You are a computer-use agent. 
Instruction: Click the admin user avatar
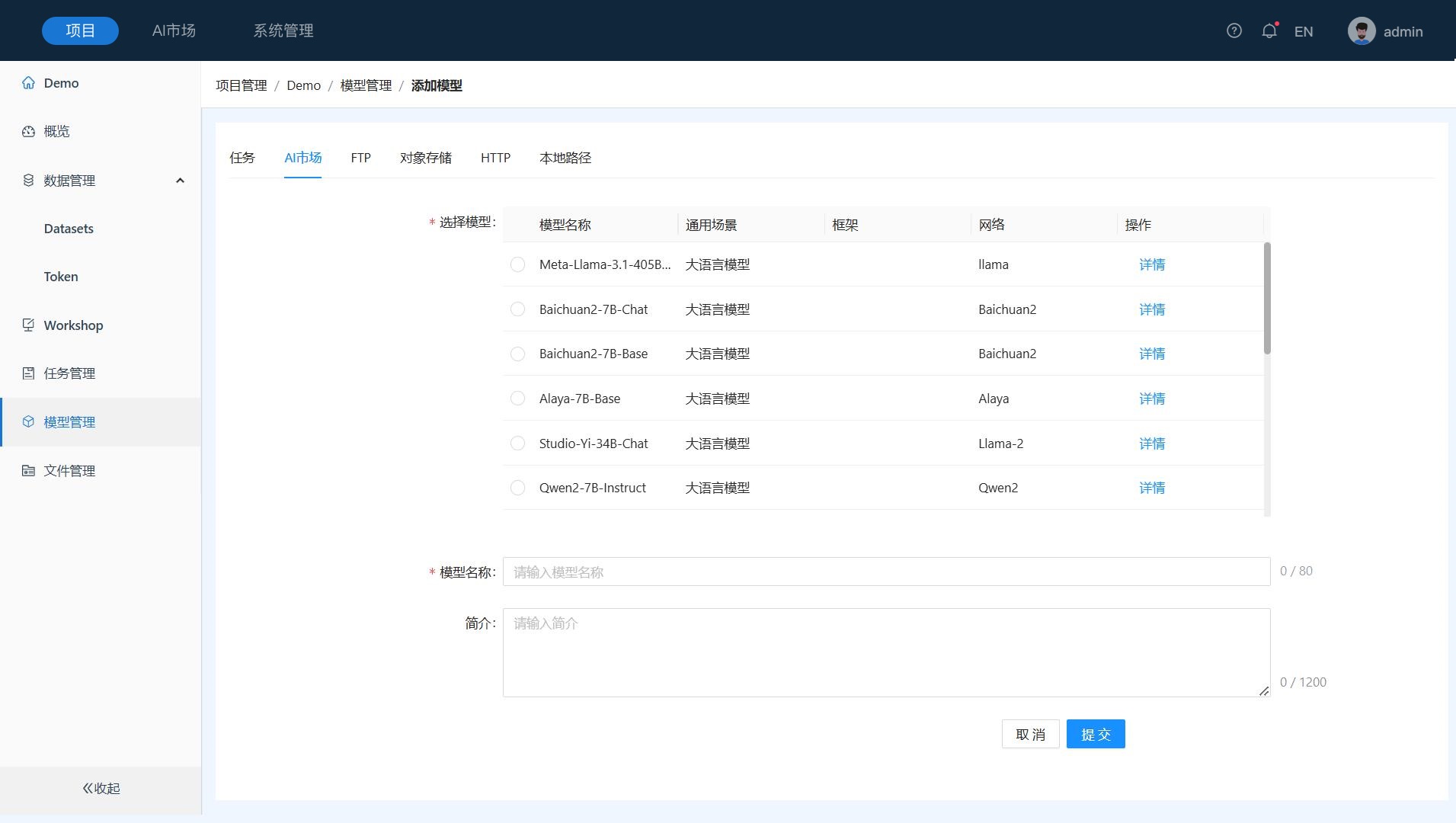(x=1361, y=31)
